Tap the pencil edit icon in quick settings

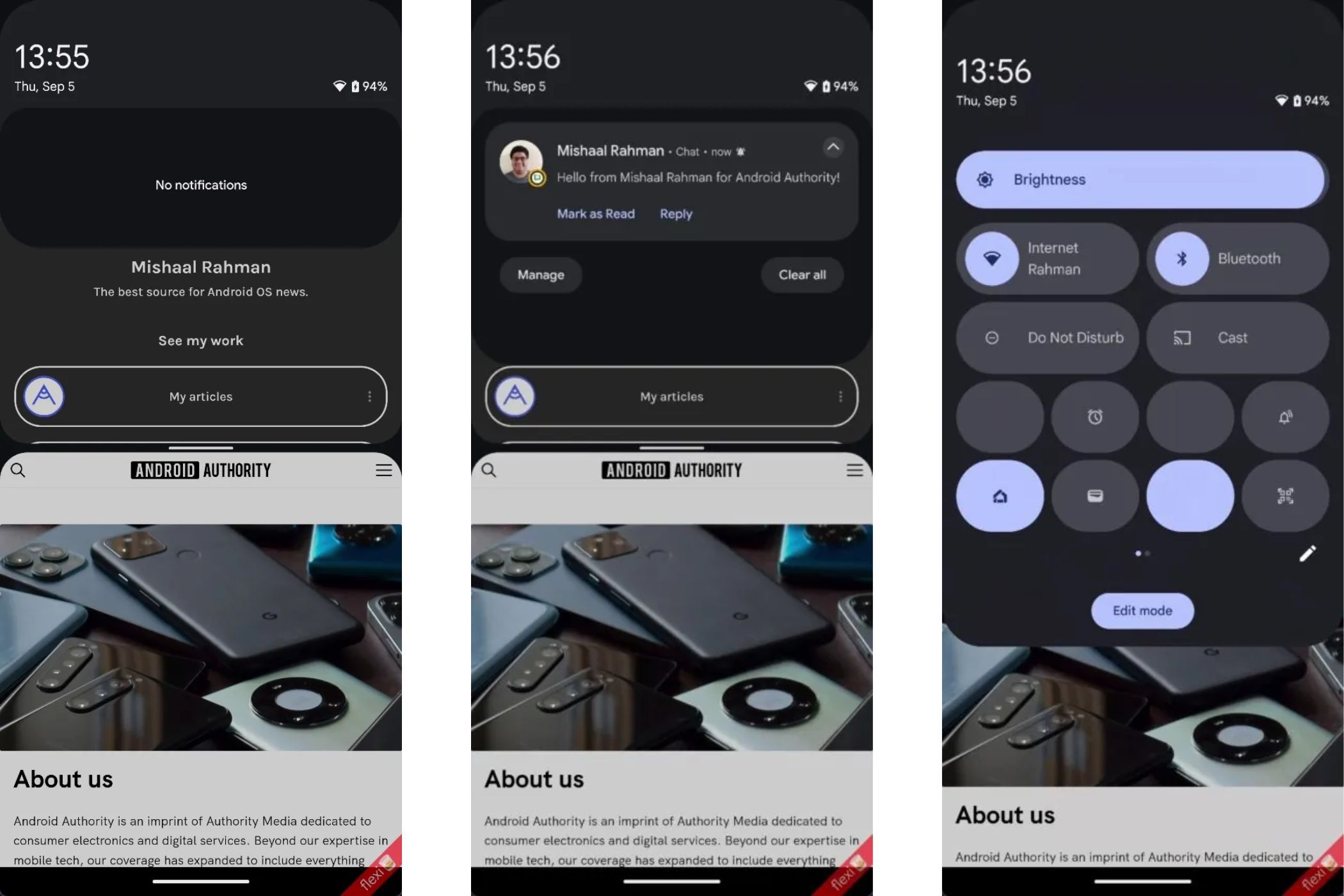click(1308, 553)
